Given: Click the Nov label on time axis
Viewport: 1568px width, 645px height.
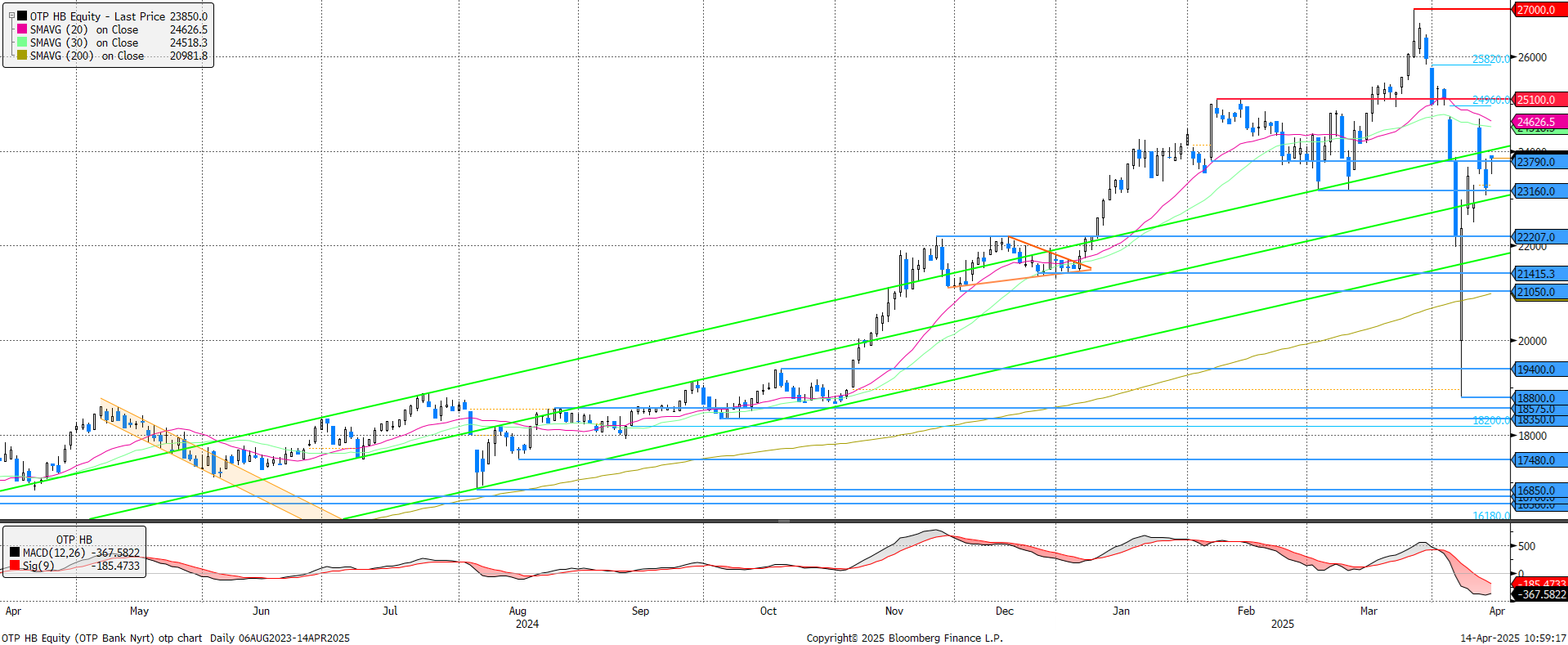Looking at the screenshot, I should [x=894, y=611].
